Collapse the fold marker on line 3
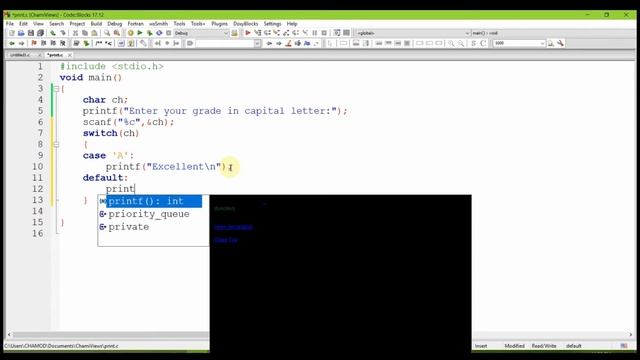 coord(56,89)
